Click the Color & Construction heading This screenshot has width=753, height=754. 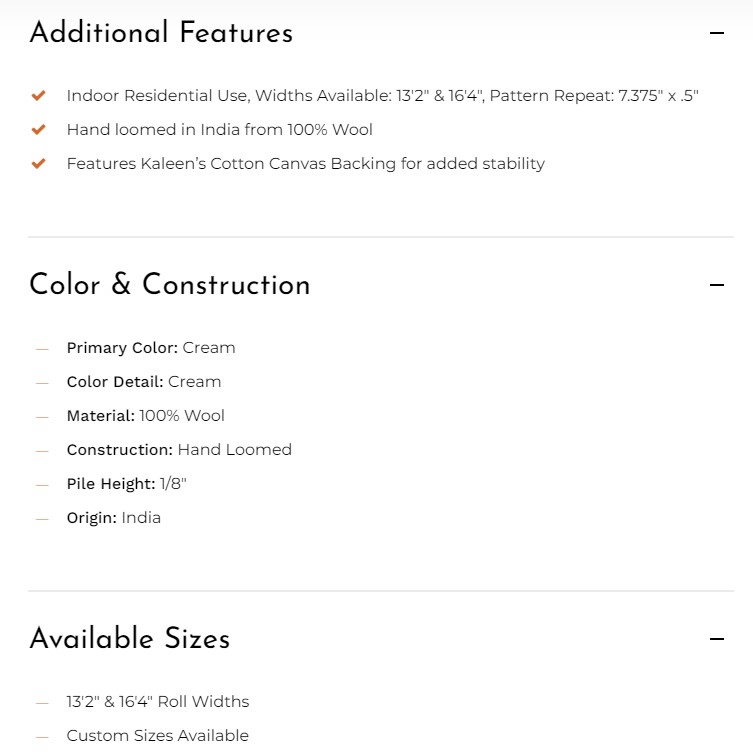coord(170,284)
